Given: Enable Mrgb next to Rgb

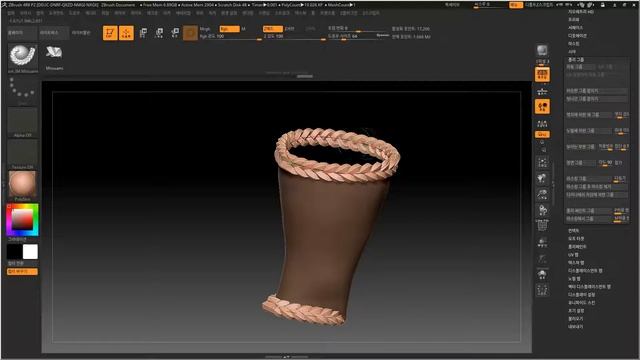Looking at the screenshot, I should tap(205, 29).
